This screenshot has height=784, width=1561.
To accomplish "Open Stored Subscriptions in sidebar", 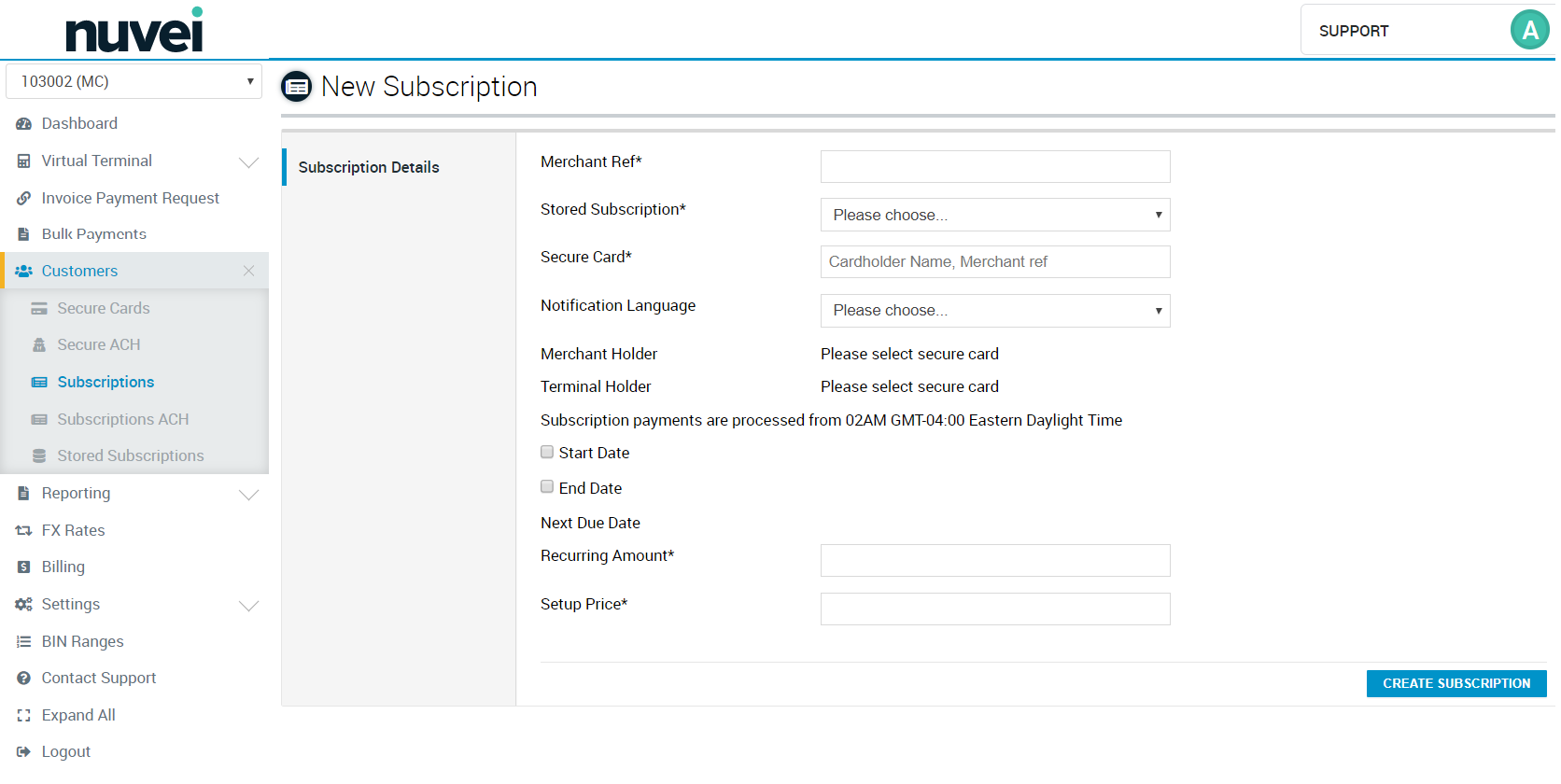I will pyautogui.click(x=130, y=455).
